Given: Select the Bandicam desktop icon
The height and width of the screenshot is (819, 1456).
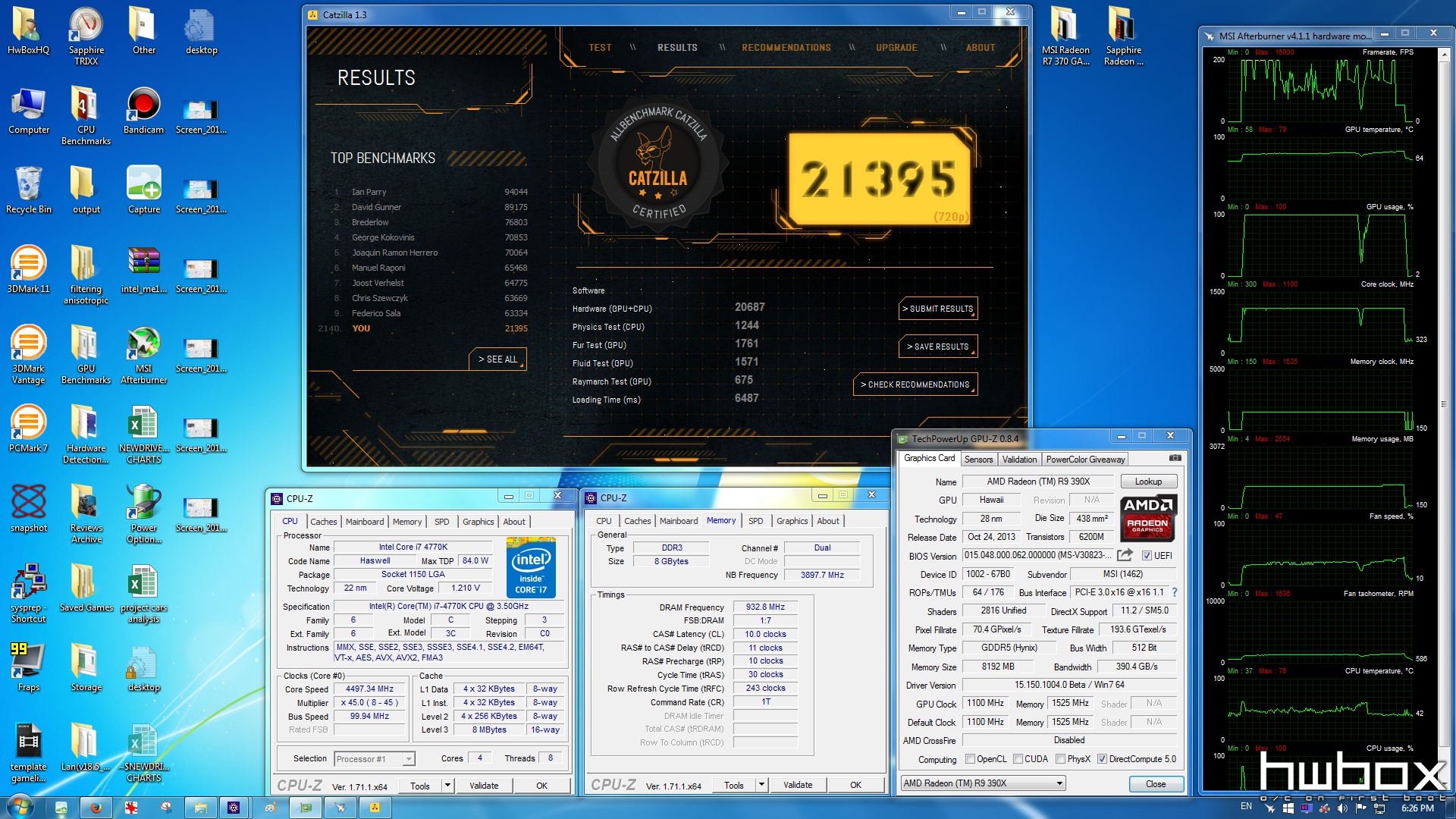Looking at the screenshot, I should coord(143,111).
